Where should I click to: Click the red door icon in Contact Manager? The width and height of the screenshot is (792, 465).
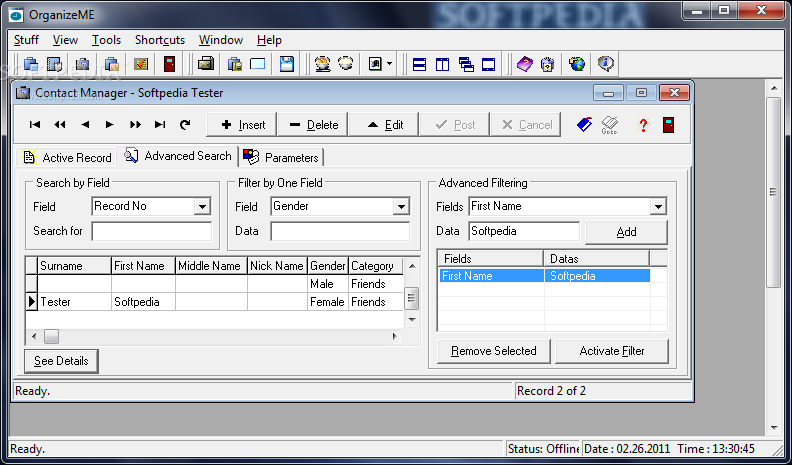[668, 125]
